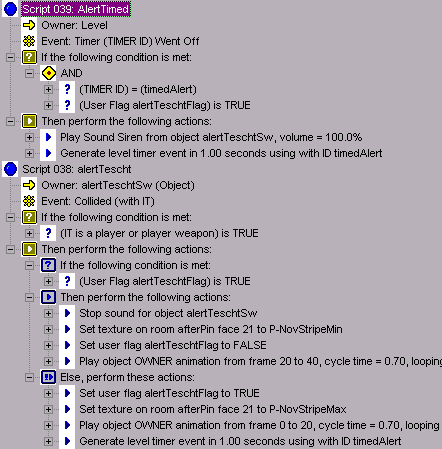
Task: Click the yellow question icon in Script 039
Action: coord(29,57)
